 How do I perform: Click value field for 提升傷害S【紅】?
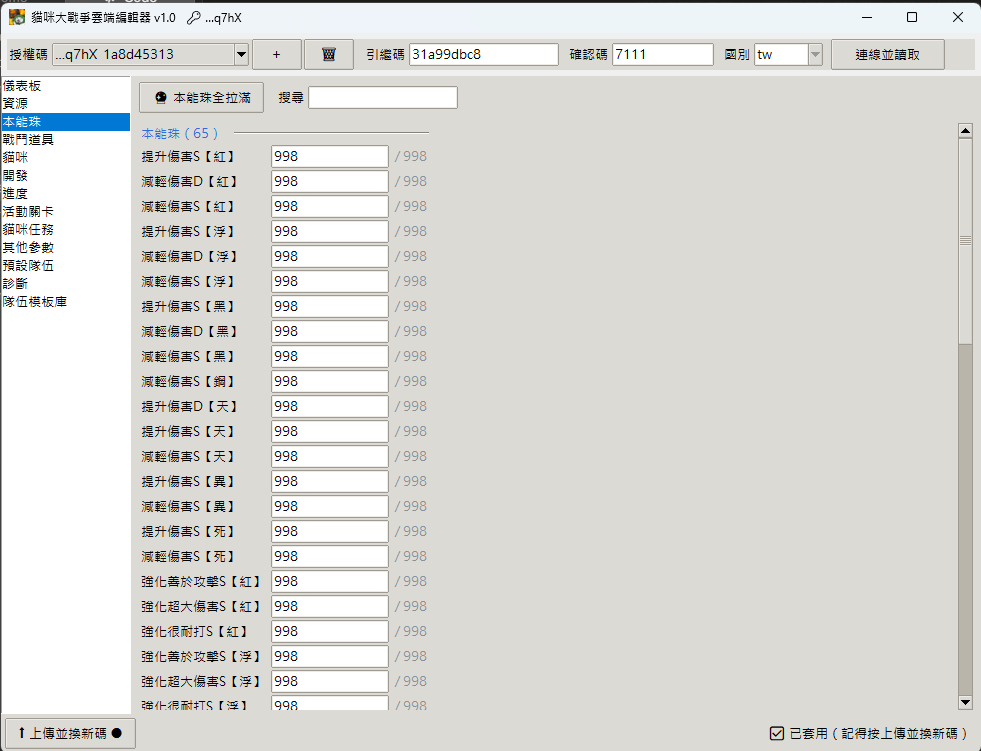(330, 156)
